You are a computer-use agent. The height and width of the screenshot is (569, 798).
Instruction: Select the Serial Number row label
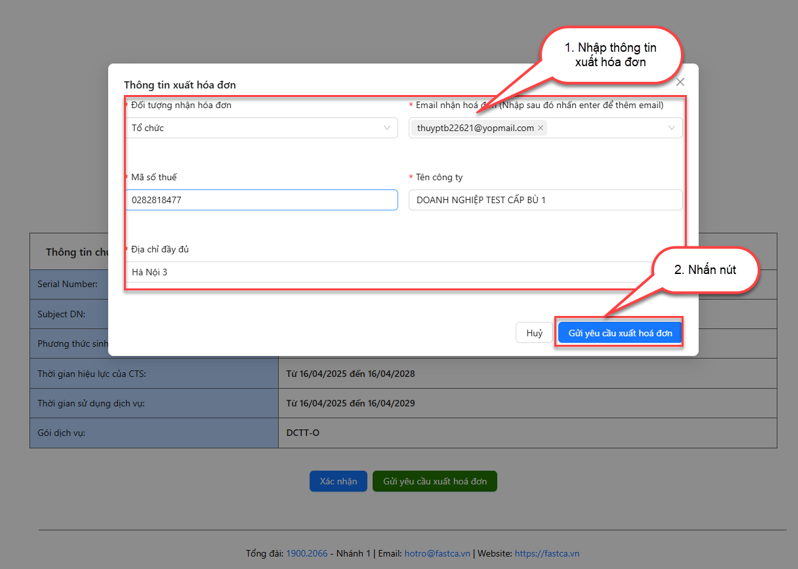tap(68, 284)
